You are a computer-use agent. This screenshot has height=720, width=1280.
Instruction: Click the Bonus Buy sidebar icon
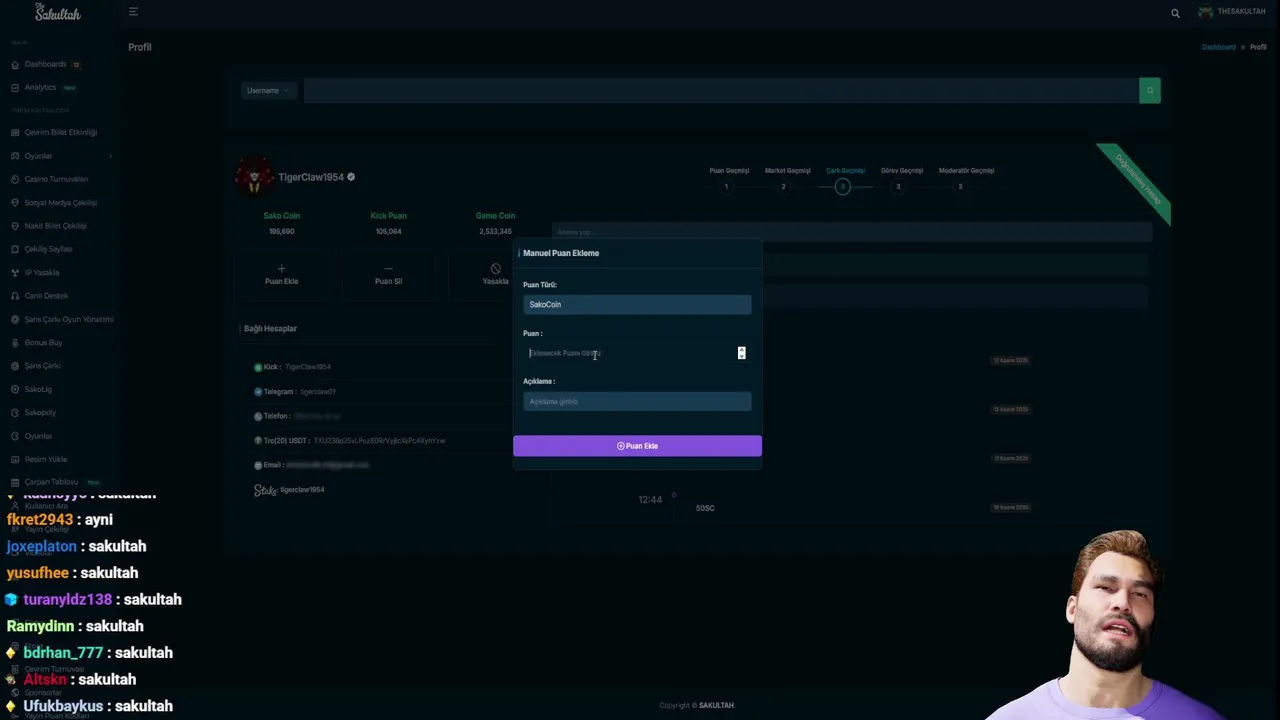15,342
